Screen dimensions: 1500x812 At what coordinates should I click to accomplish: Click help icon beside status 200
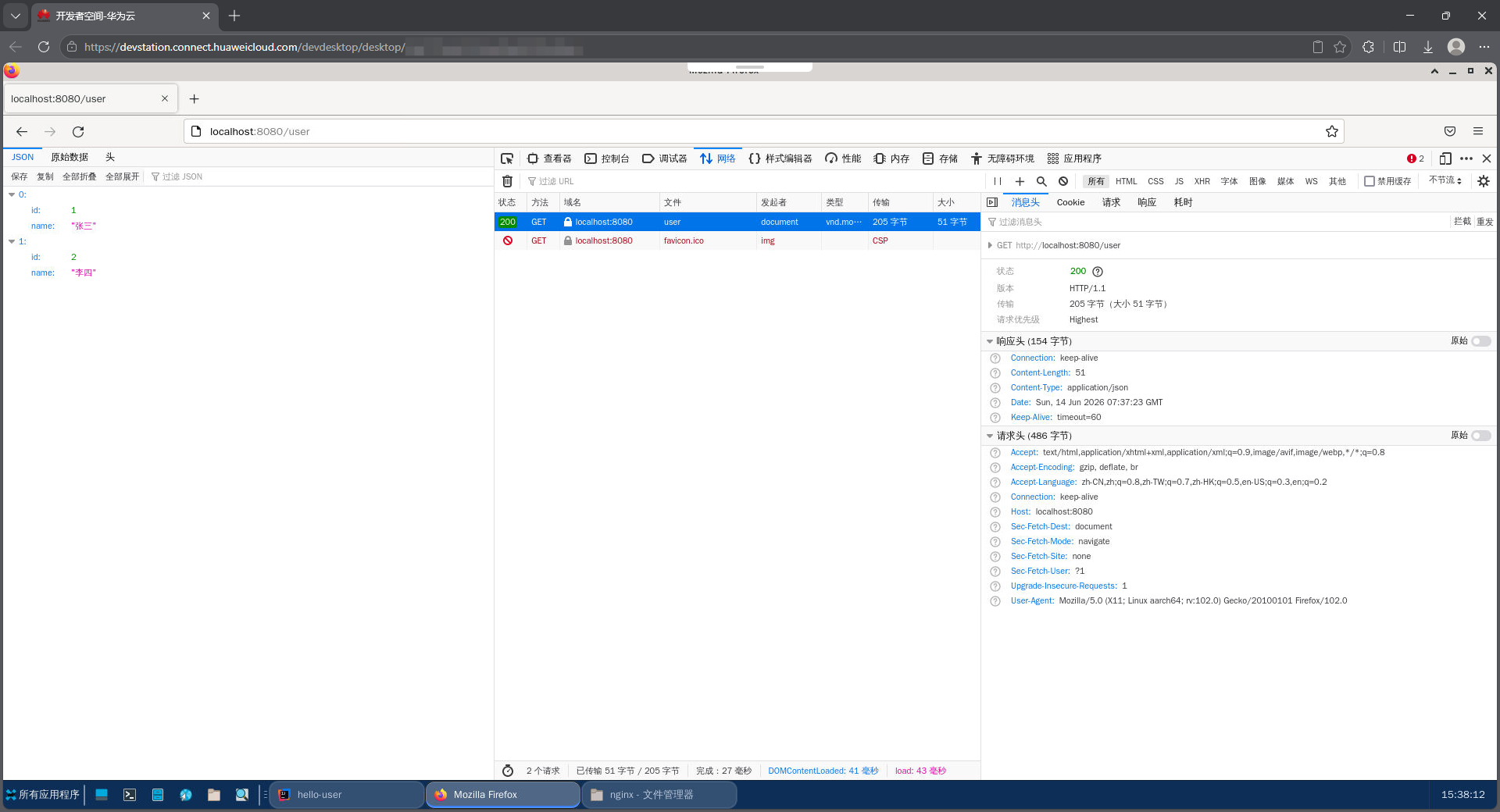[1098, 272]
